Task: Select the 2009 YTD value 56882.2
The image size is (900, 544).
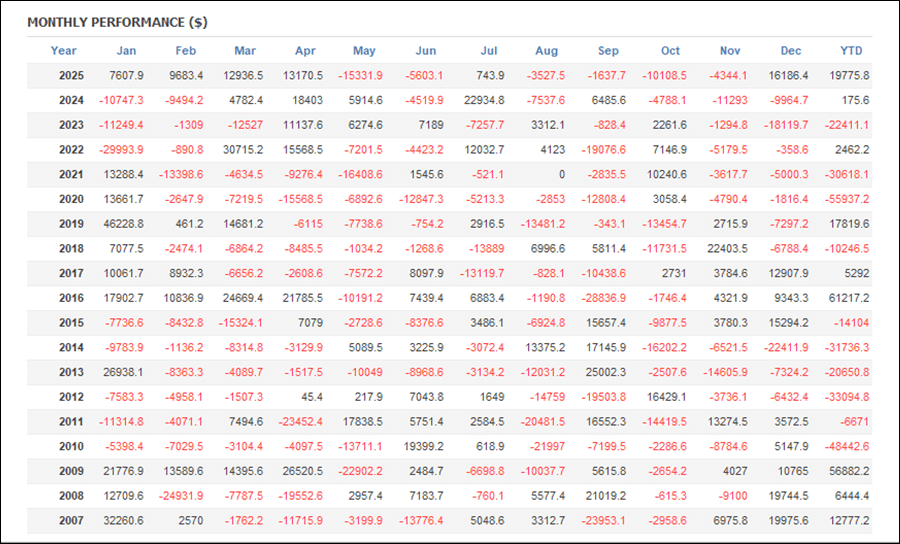Action: (x=847, y=471)
